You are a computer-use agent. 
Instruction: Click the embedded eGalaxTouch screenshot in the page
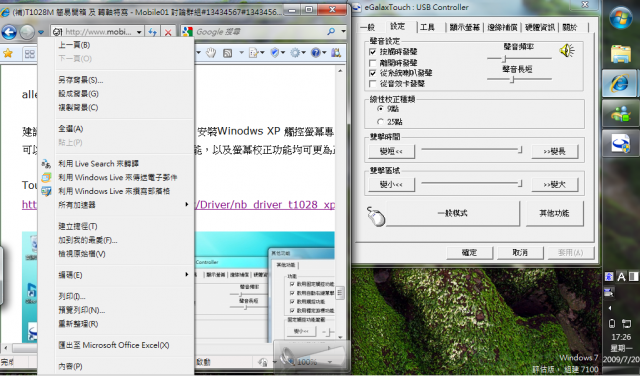264,287
